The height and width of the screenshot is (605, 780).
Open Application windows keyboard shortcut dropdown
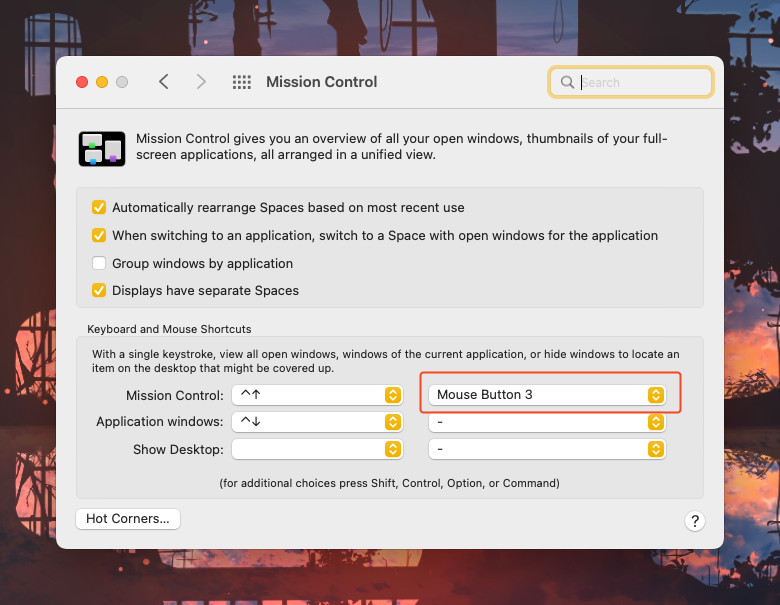pyautogui.click(x=317, y=422)
